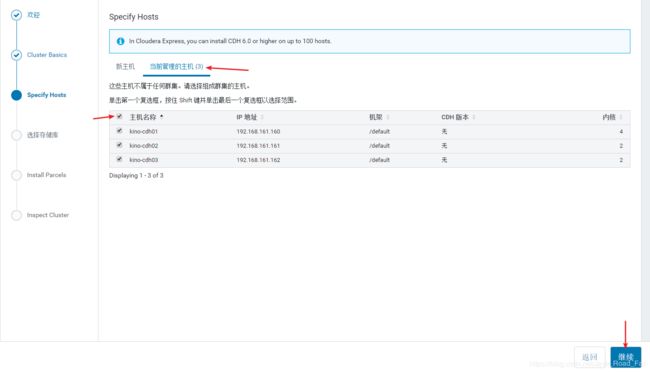Click IP address 192.168.161.160

tap(258, 131)
